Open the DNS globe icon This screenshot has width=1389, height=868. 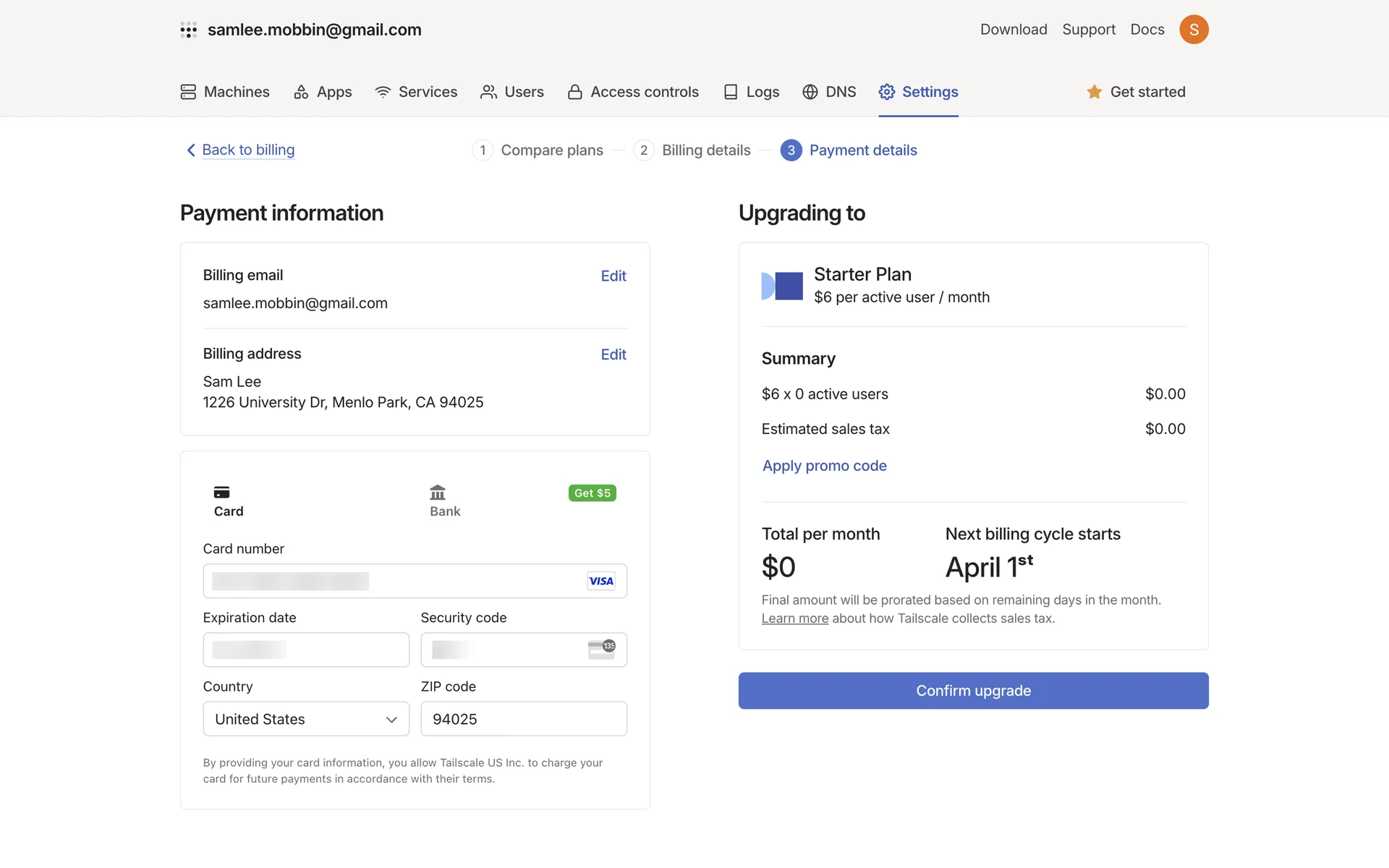(x=810, y=92)
